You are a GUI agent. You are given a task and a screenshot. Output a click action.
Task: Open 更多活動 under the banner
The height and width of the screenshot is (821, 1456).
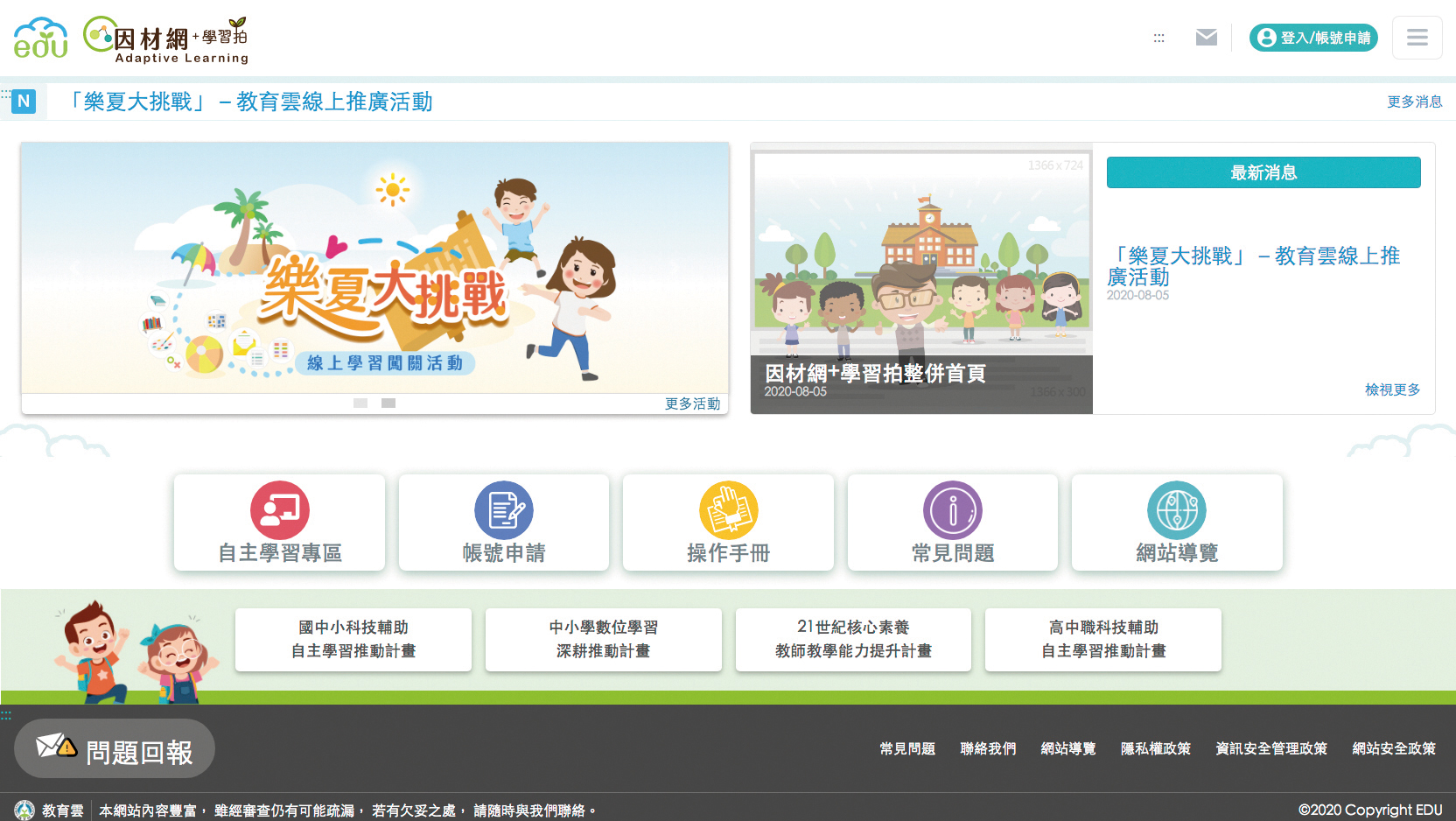[x=692, y=403]
